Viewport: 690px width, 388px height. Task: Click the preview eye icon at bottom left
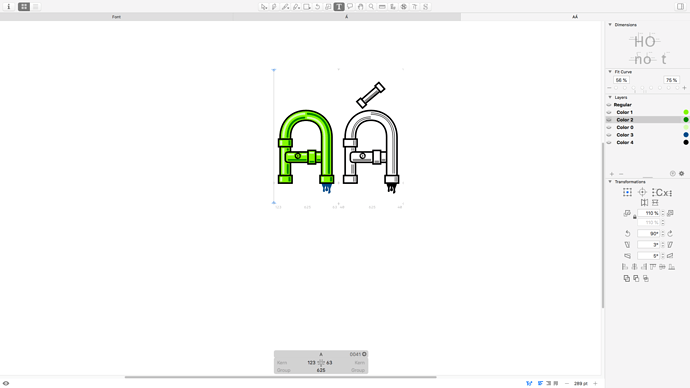tap(6, 384)
